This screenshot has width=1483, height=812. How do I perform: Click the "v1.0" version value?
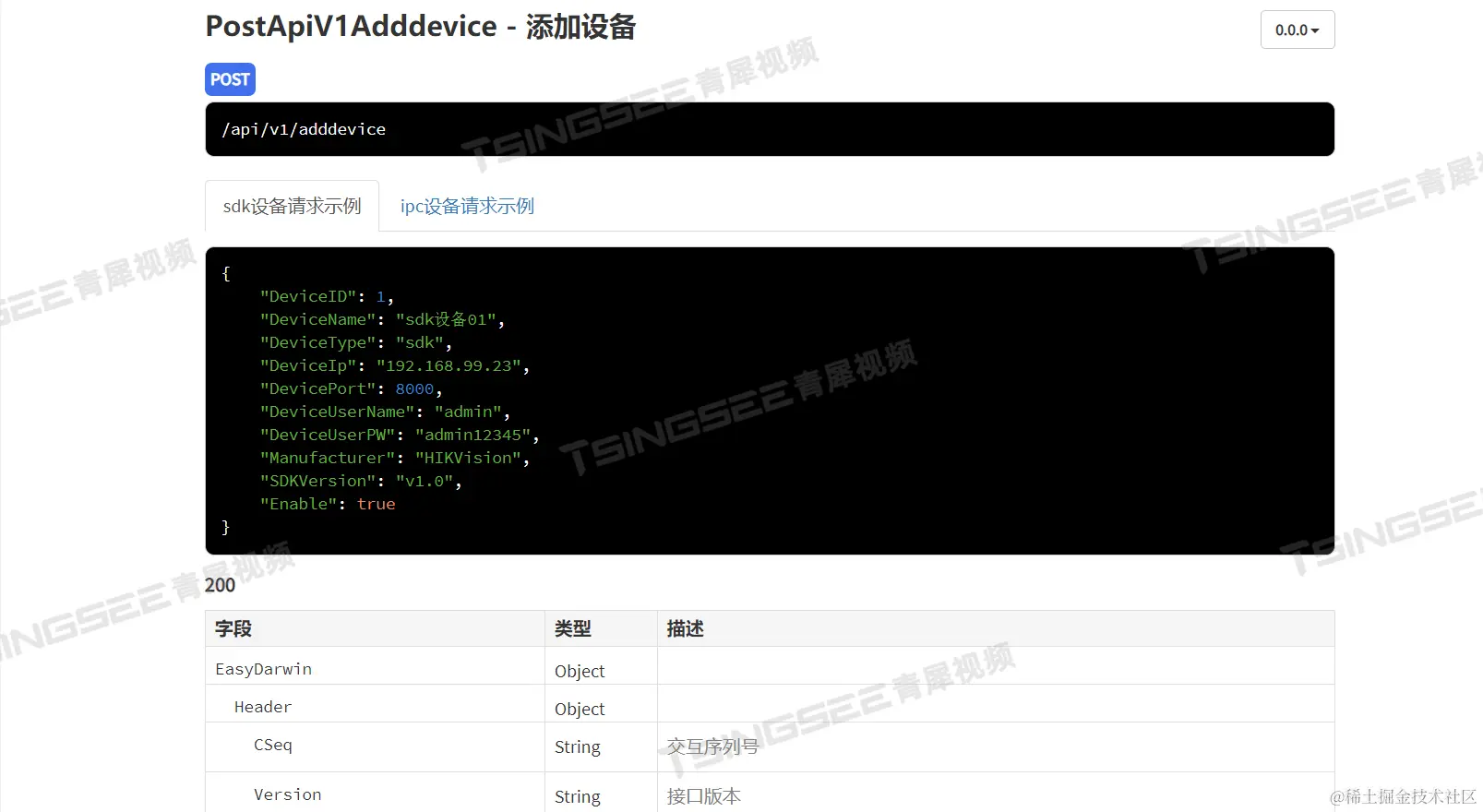click(425, 481)
